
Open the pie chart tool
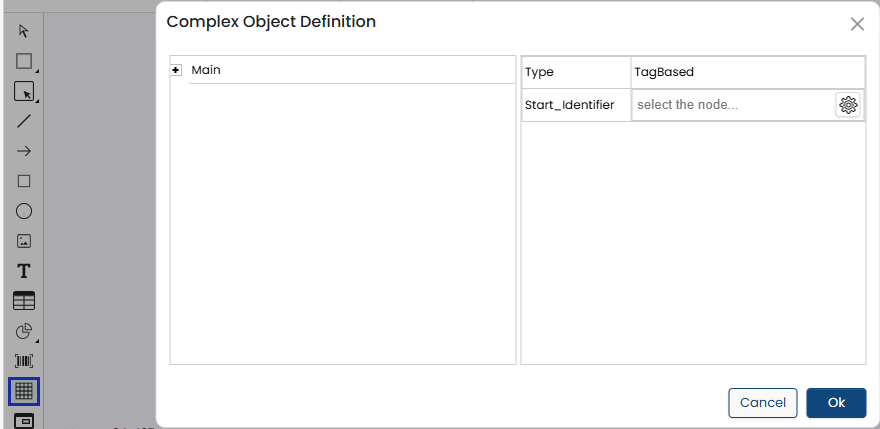24,331
